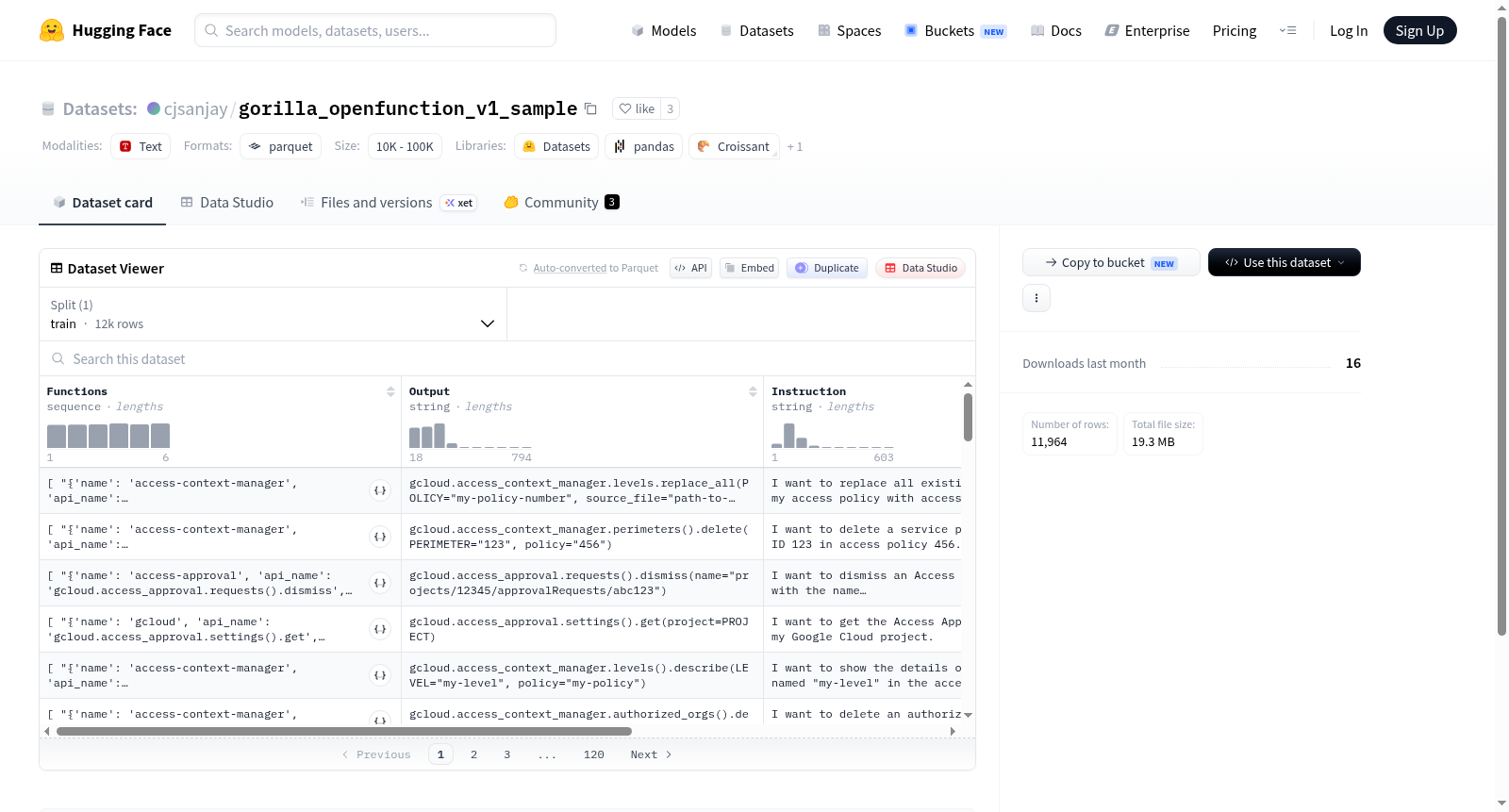The width and height of the screenshot is (1509, 812).
Task: Expand the train split dropdown
Action: 273,314
